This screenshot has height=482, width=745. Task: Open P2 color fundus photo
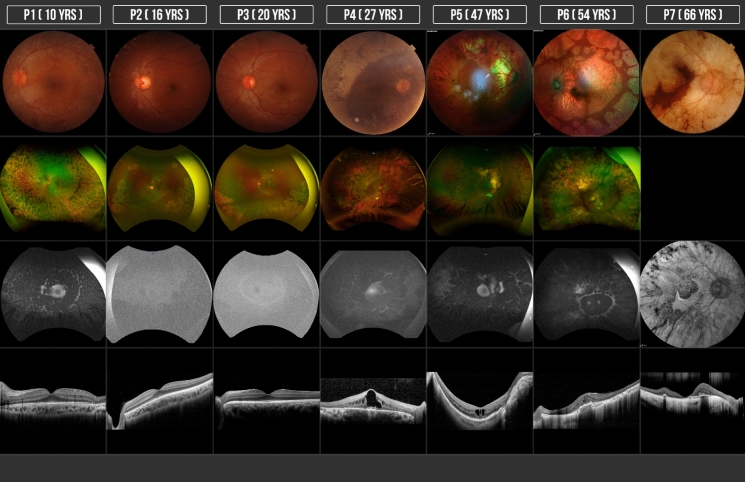pyautogui.click(x=160, y=82)
